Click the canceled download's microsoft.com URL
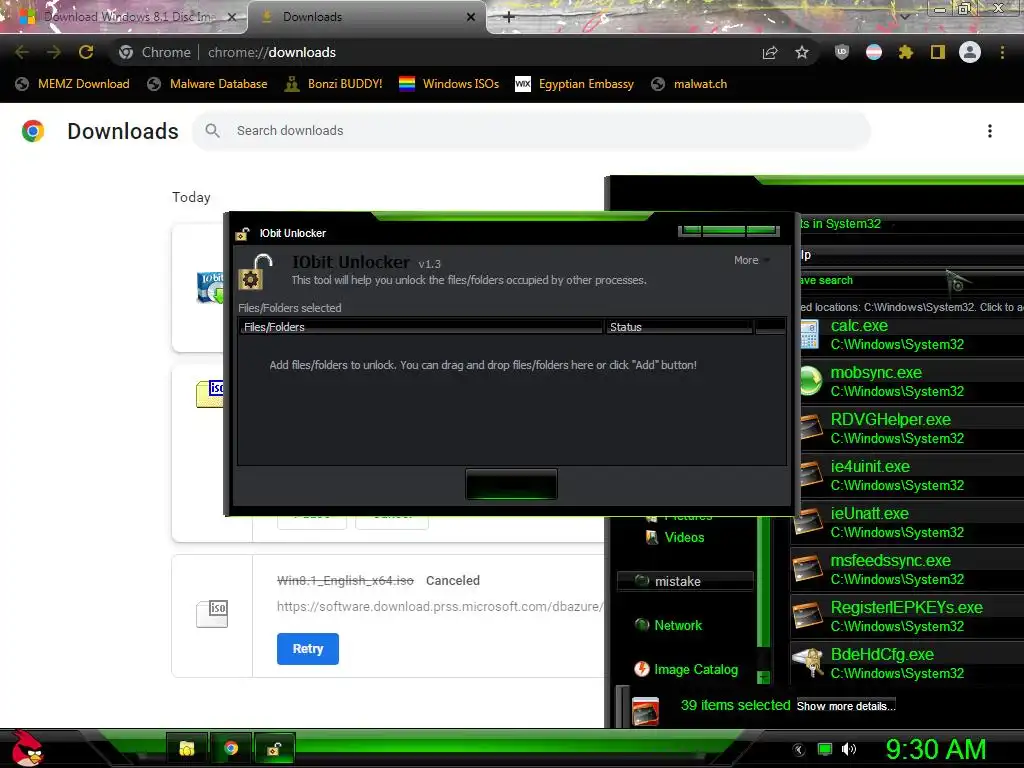Screen dimensions: 1024x768 (x=440, y=607)
